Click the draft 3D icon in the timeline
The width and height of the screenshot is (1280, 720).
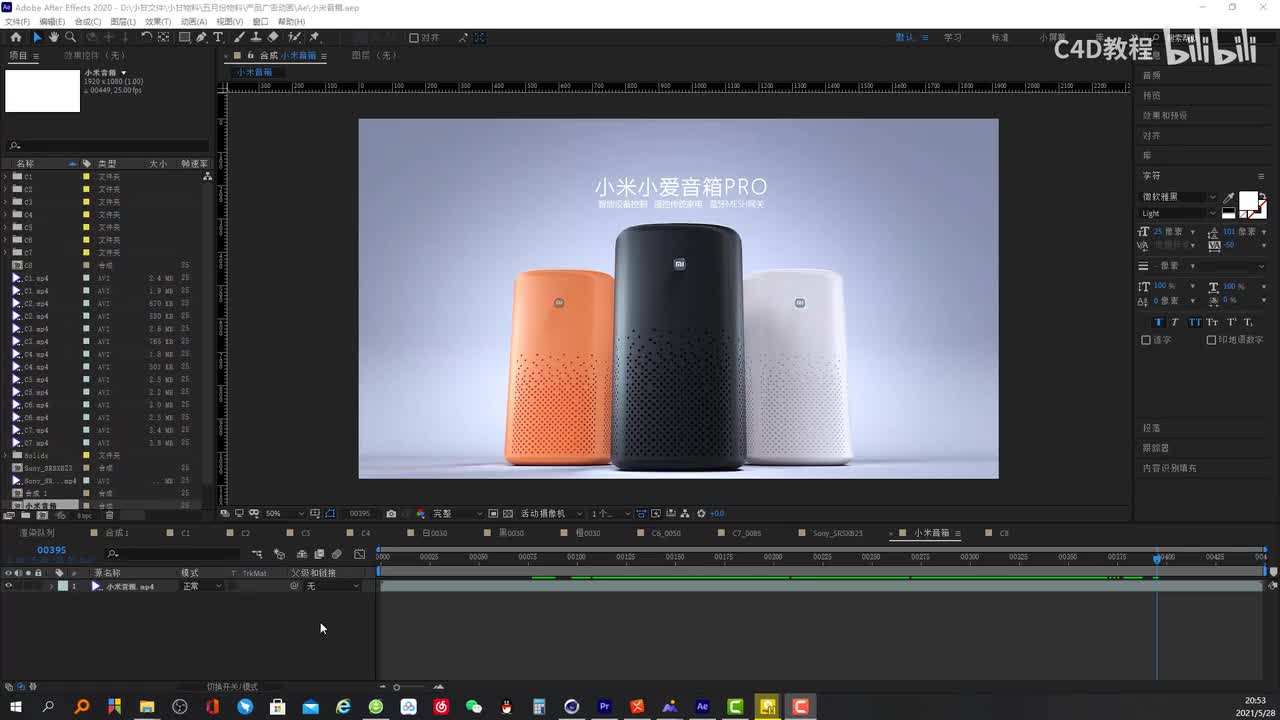click(x=279, y=554)
